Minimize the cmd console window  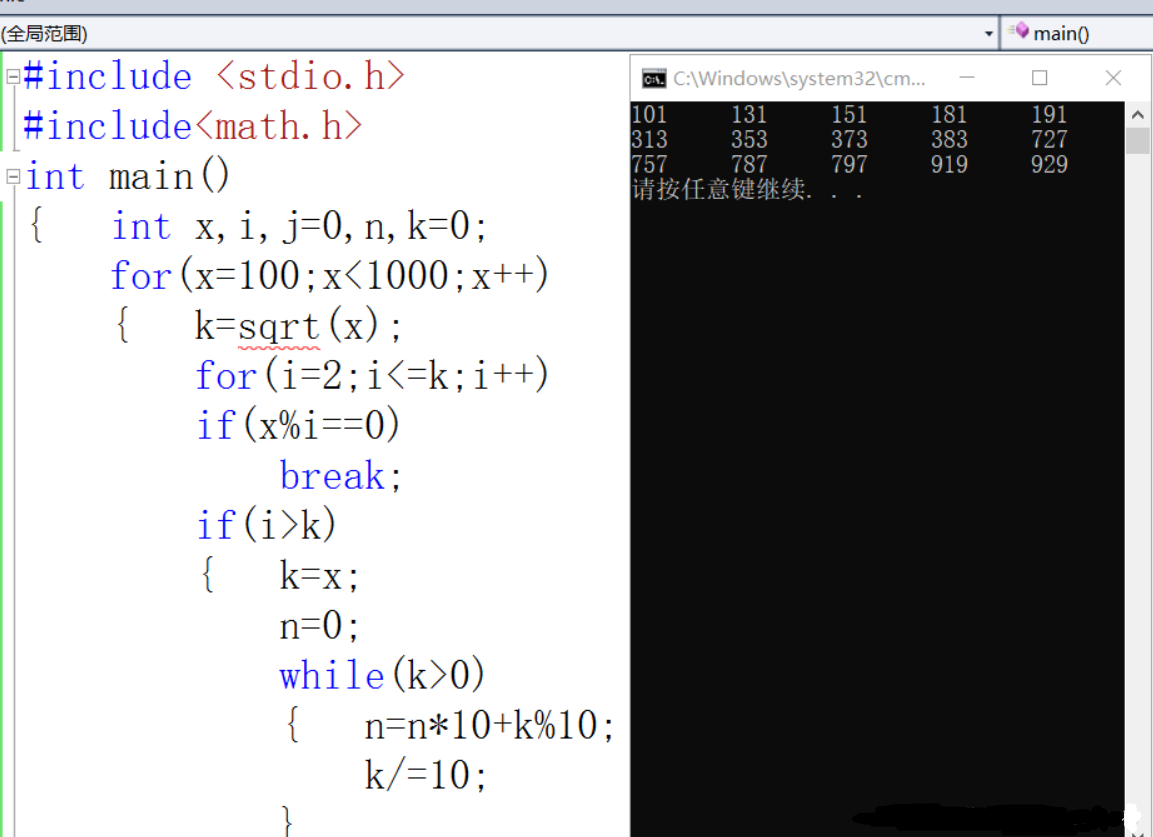(967, 77)
